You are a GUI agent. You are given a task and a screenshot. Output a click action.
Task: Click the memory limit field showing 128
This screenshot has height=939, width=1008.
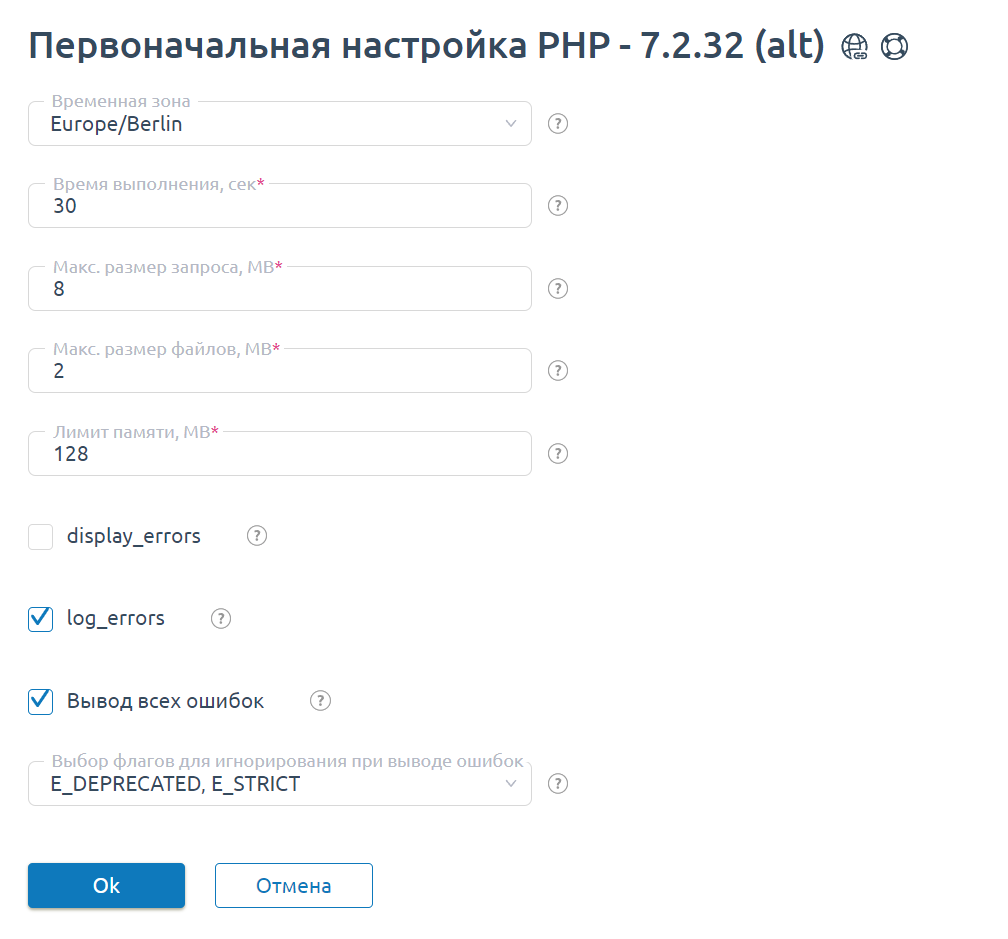pos(280,454)
